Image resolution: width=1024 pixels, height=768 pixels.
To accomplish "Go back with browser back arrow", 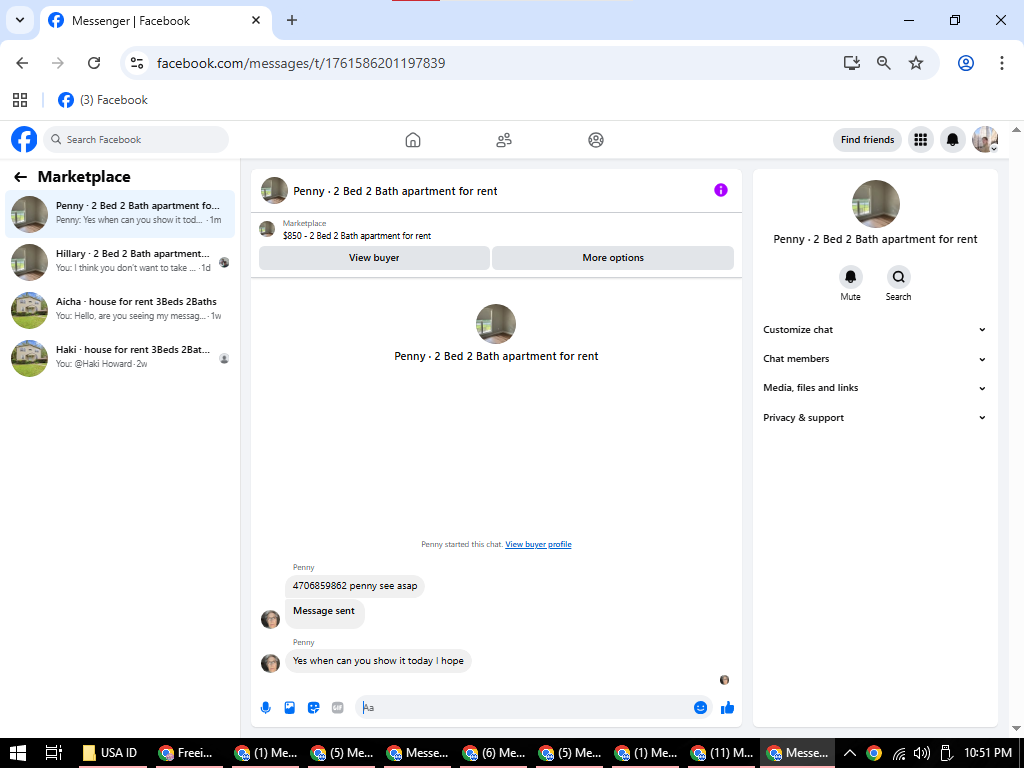I will [x=22, y=63].
